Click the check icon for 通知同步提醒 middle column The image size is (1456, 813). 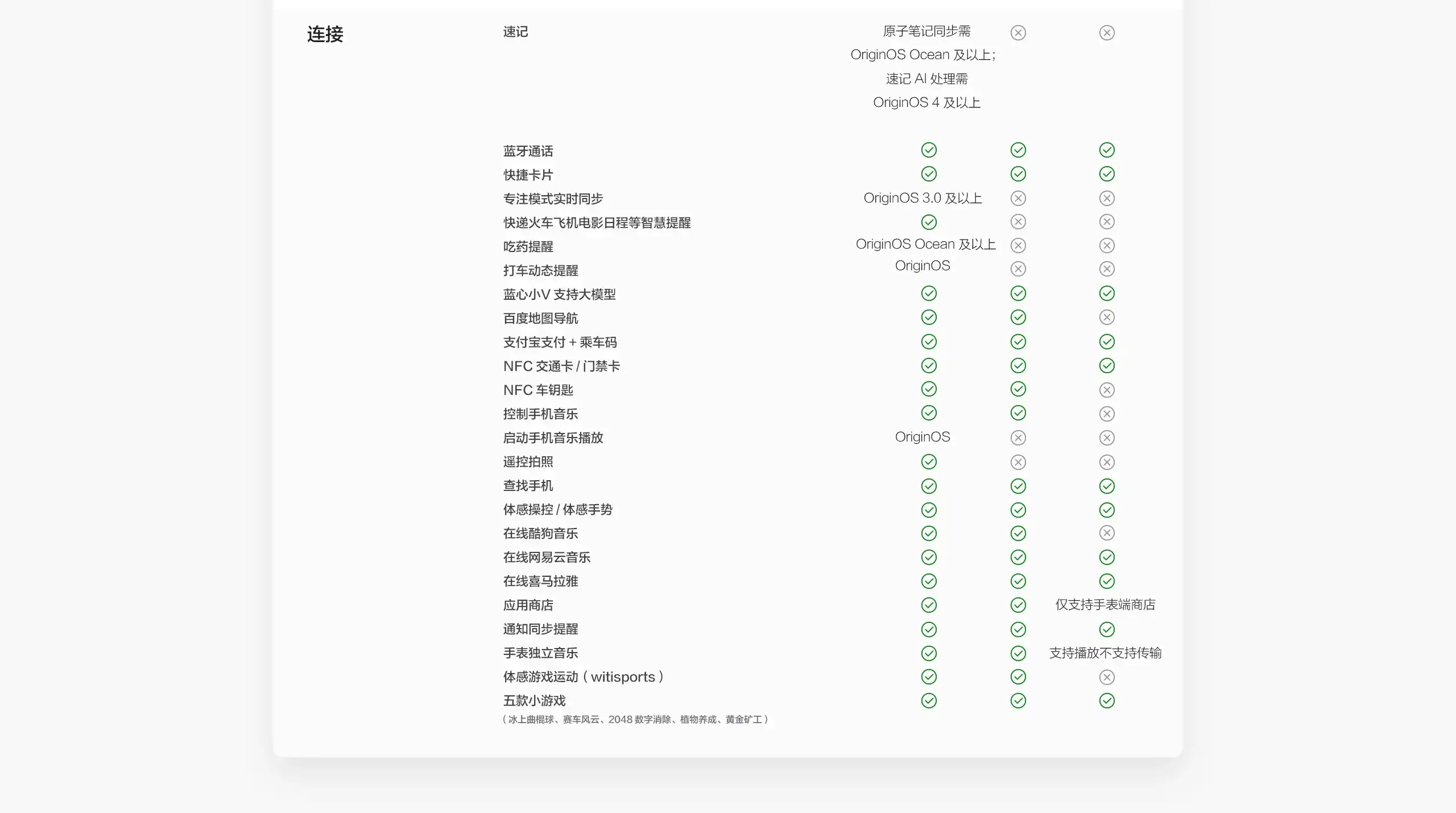1017,629
